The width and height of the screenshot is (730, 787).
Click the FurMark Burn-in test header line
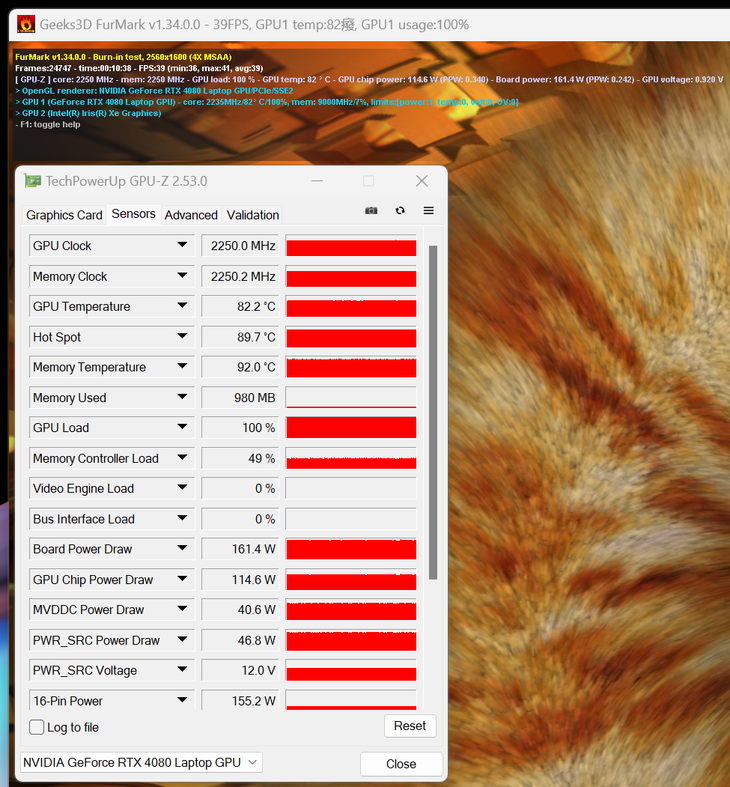pos(123,57)
